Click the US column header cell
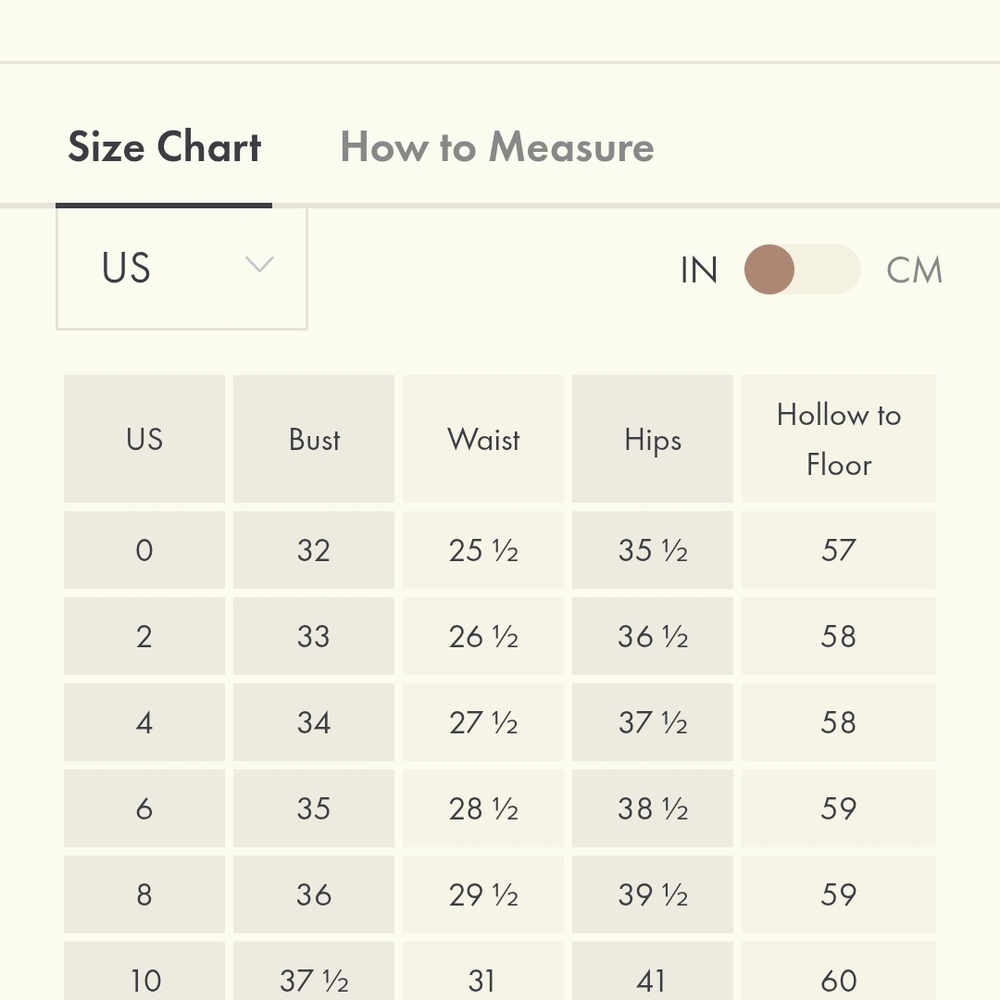The image size is (1000, 1000). [x=144, y=439]
